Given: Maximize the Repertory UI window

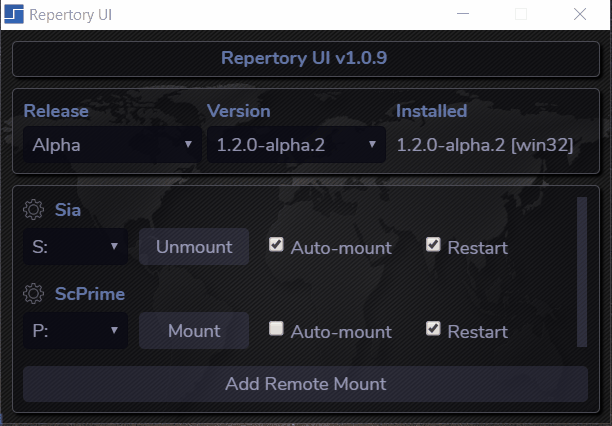Looking at the screenshot, I should click(x=520, y=15).
